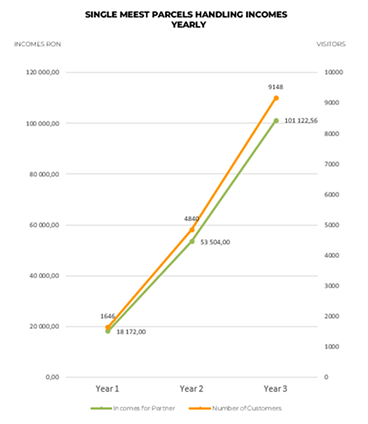Click the Number of Customers legend entry
Image resolution: width=368 pixels, height=424 pixels.
[x=235, y=408]
